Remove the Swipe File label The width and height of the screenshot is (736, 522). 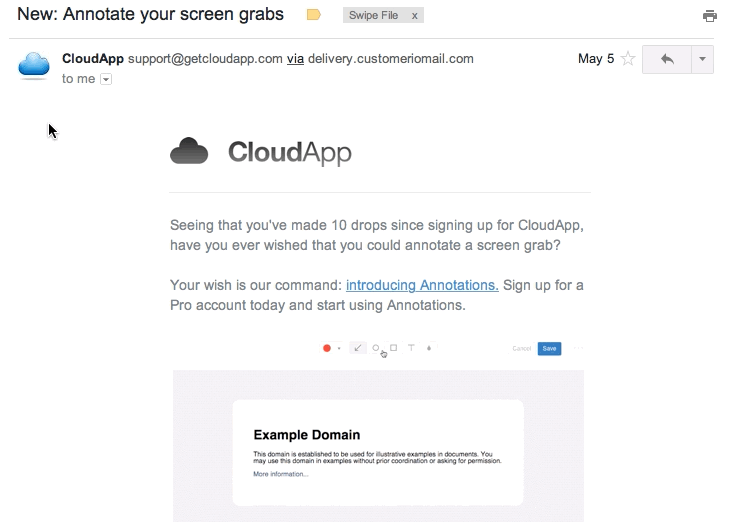(x=415, y=16)
